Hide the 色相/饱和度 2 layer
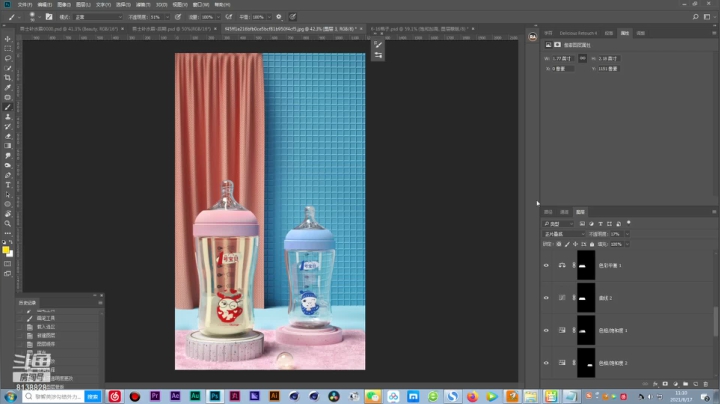The height and width of the screenshot is (404, 720). pyautogui.click(x=546, y=363)
